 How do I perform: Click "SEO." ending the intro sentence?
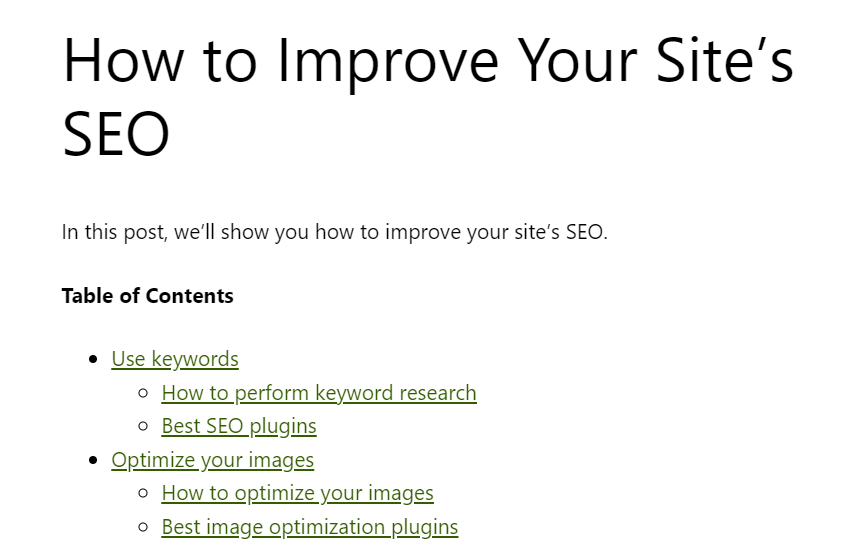(586, 233)
